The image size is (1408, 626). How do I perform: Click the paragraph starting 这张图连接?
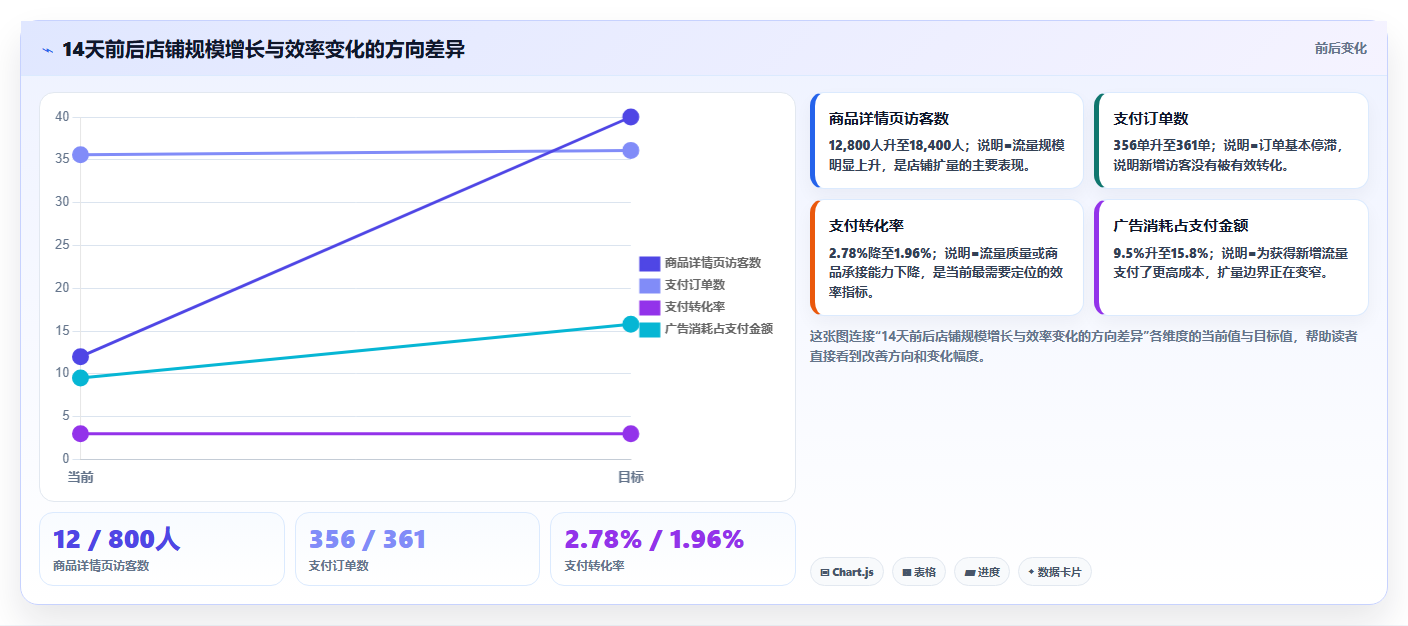(x=1084, y=346)
